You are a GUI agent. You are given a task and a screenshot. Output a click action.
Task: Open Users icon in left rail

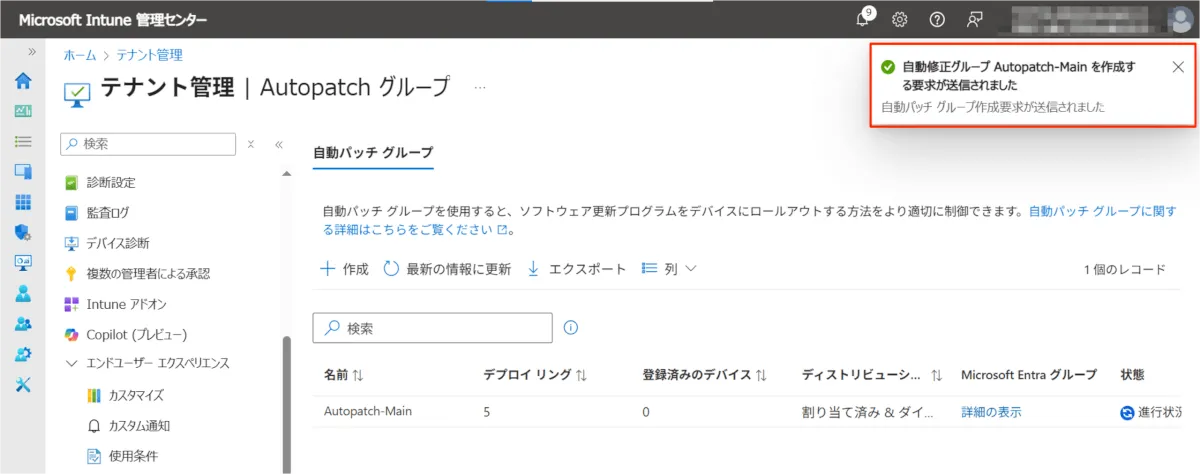click(23, 294)
